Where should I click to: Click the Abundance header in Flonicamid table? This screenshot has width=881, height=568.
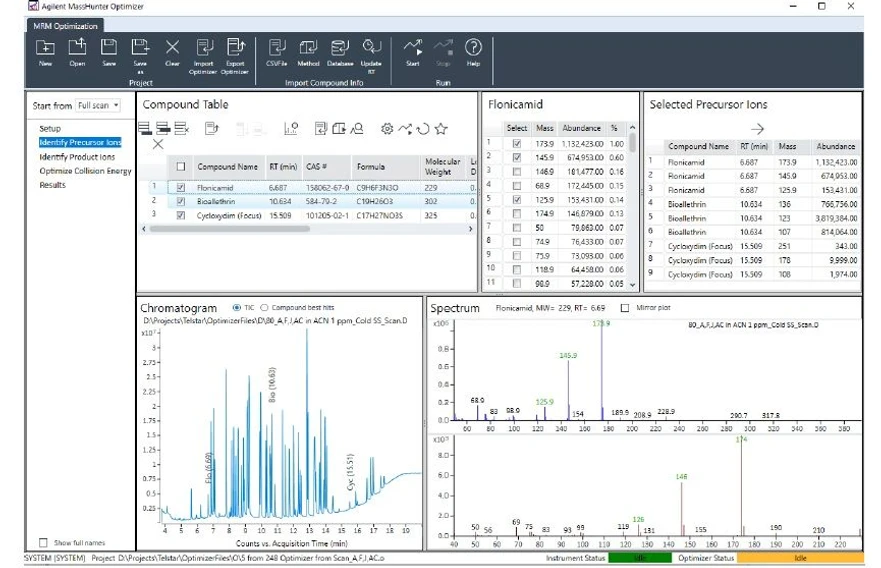click(582, 128)
